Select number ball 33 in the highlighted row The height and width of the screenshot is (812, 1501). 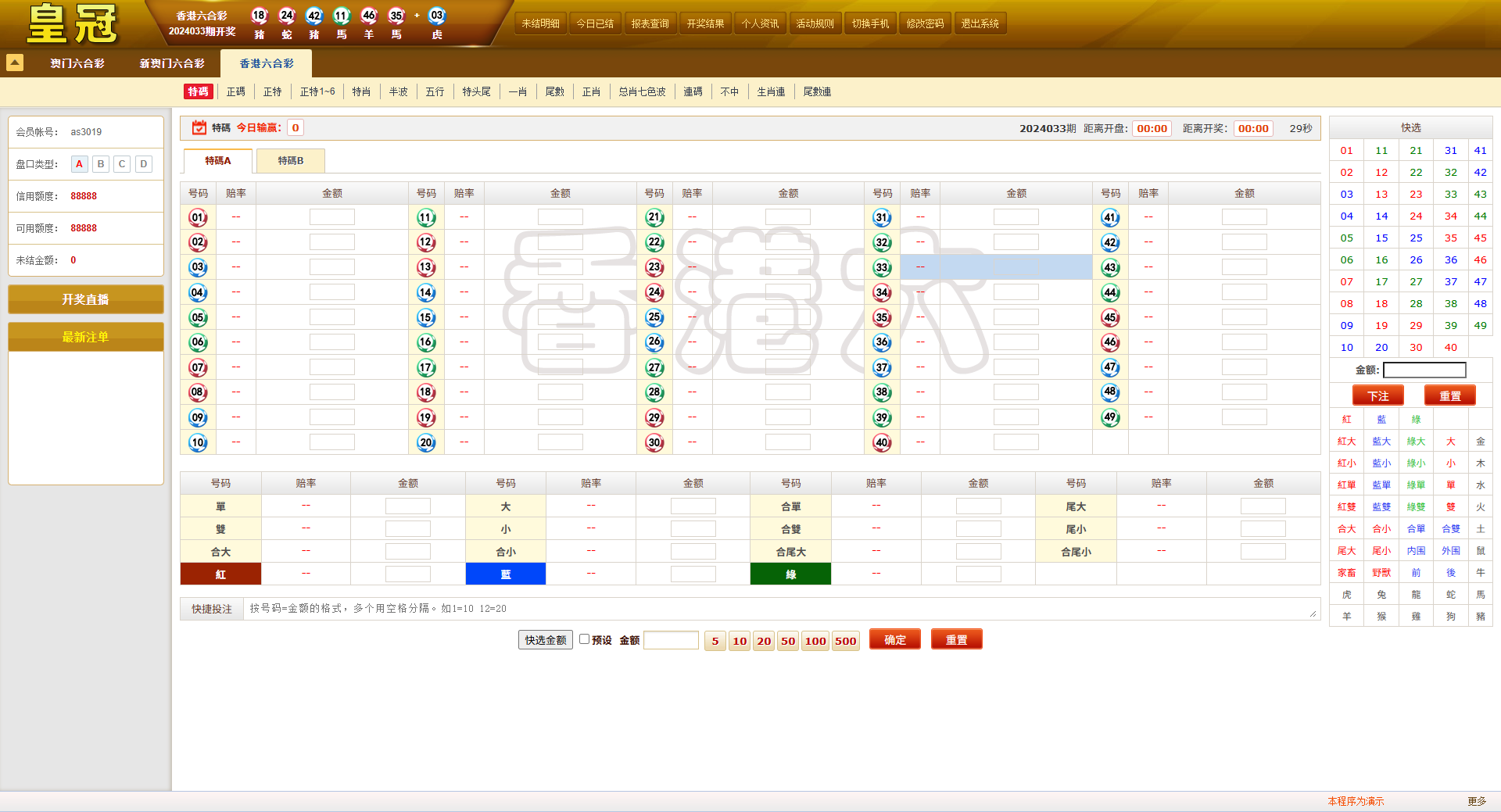pos(883,267)
